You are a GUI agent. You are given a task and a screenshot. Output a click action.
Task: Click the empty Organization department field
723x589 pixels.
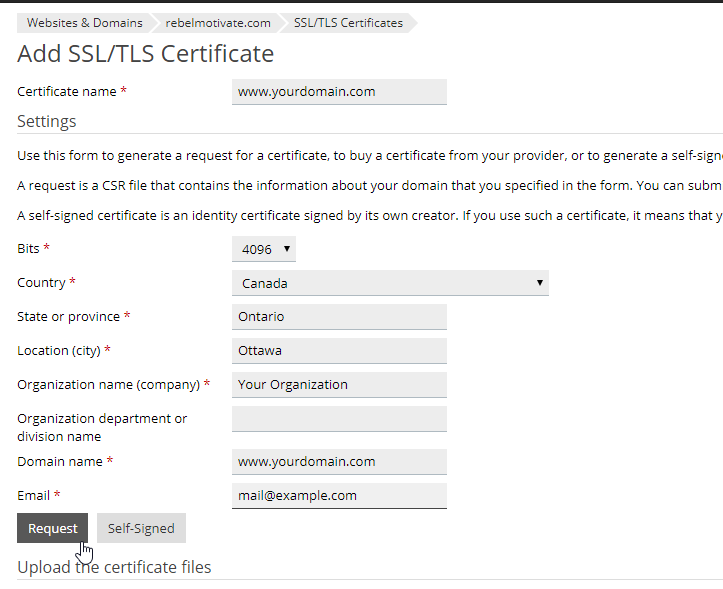click(339, 419)
